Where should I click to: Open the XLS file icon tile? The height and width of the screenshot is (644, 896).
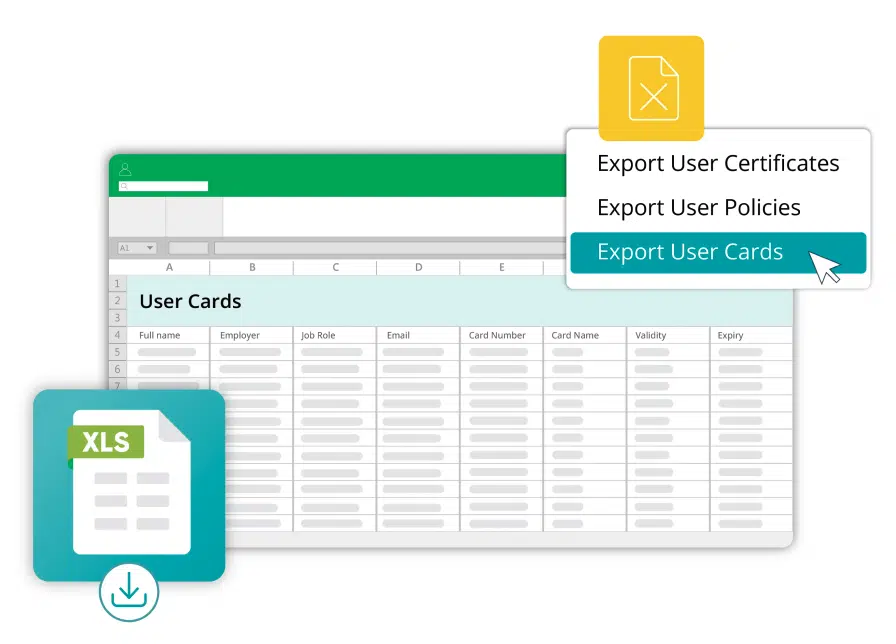(x=129, y=485)
